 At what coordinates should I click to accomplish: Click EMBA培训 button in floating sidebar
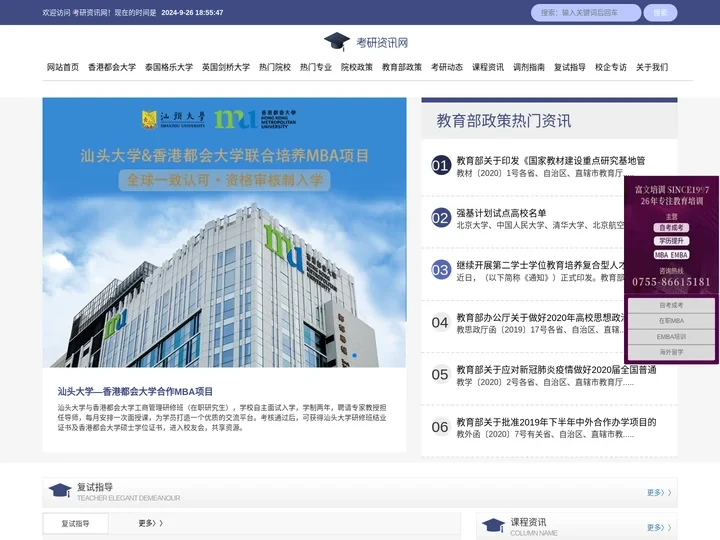coord(671,337)
